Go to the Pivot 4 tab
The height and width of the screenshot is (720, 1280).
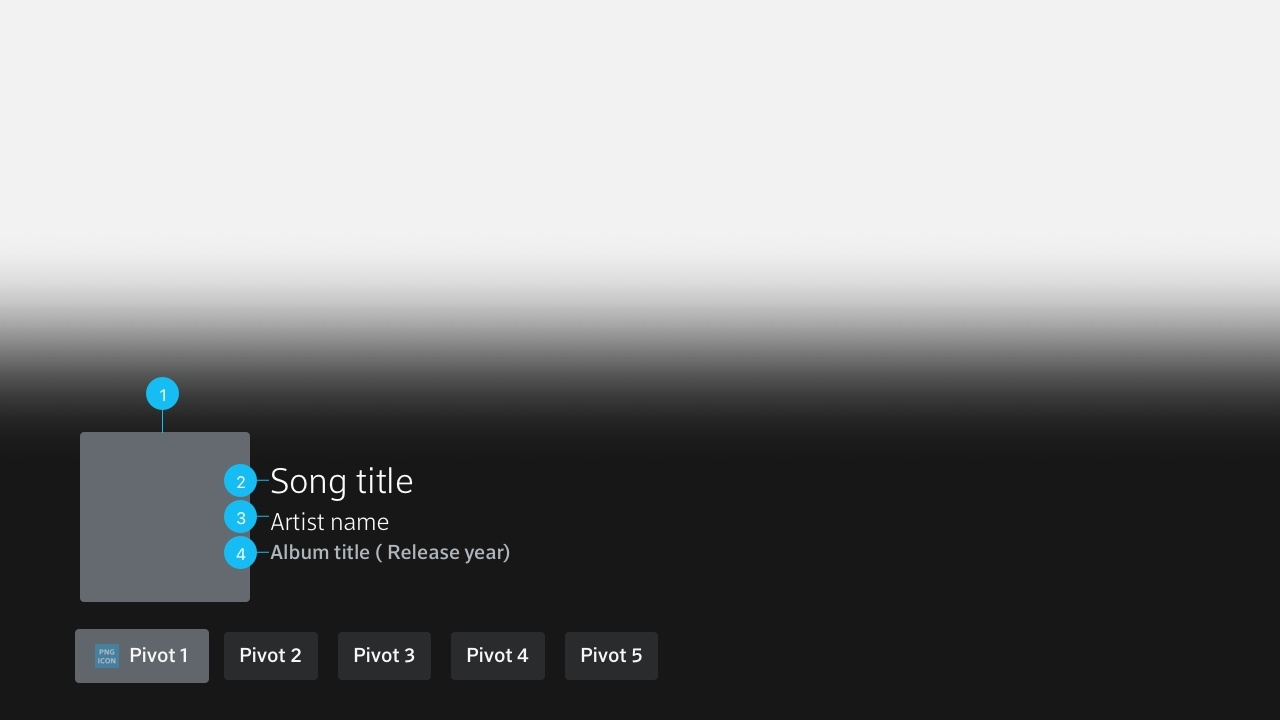coord(497,656)
